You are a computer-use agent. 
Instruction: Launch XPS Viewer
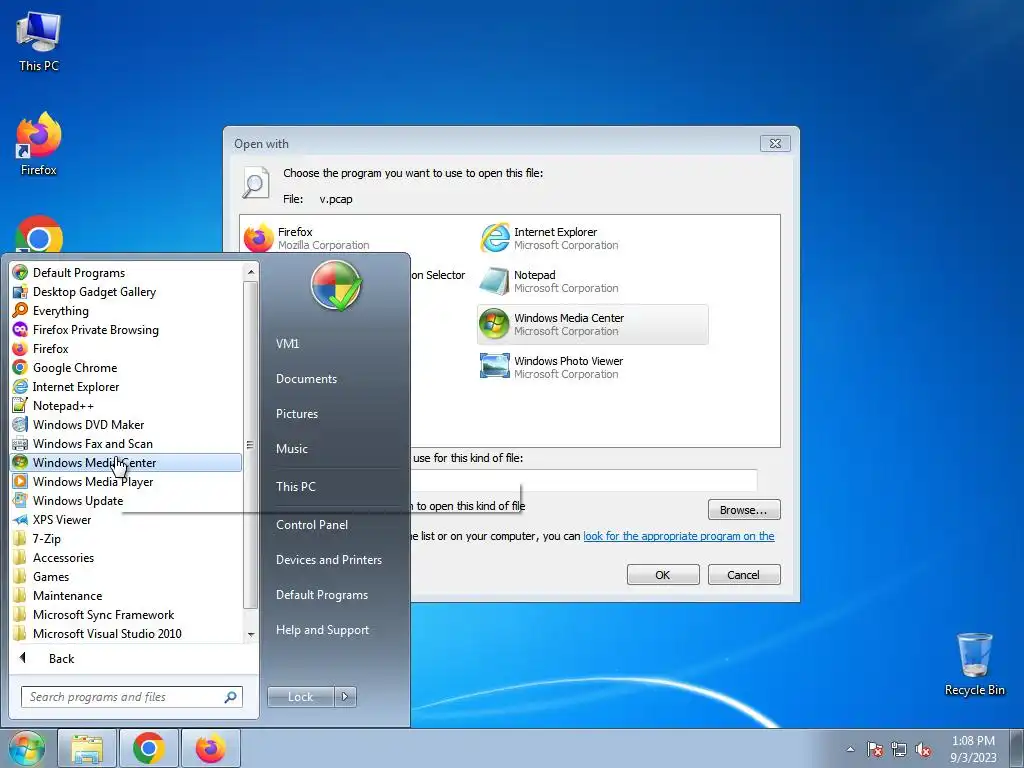[61, 519]
